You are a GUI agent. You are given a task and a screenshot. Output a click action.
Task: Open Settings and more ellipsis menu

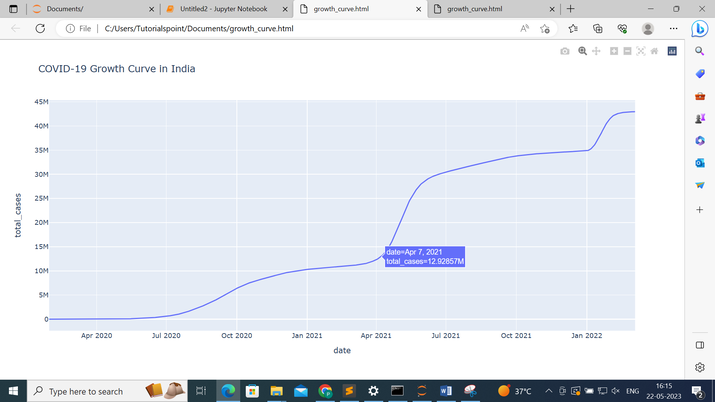pos(674,28)
